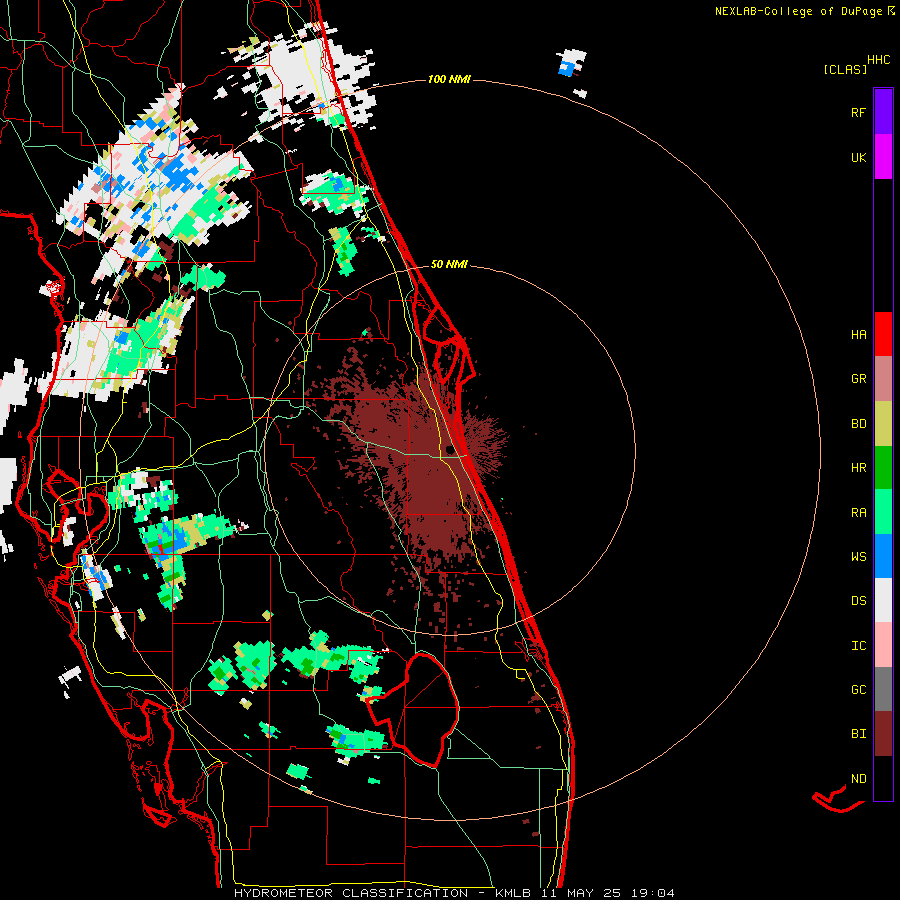
Task: Click the BD yellow legend color swatch
Action: [883, 424]
